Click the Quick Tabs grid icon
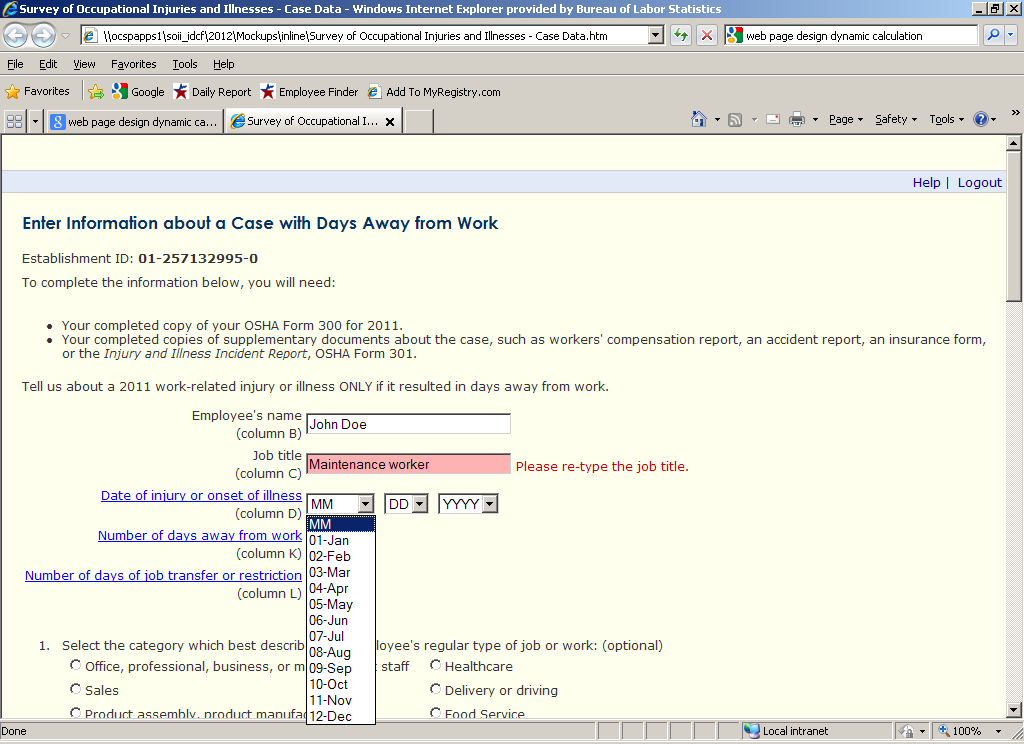The height and width of the screenshot is (744, 1024). coord(14,121)
